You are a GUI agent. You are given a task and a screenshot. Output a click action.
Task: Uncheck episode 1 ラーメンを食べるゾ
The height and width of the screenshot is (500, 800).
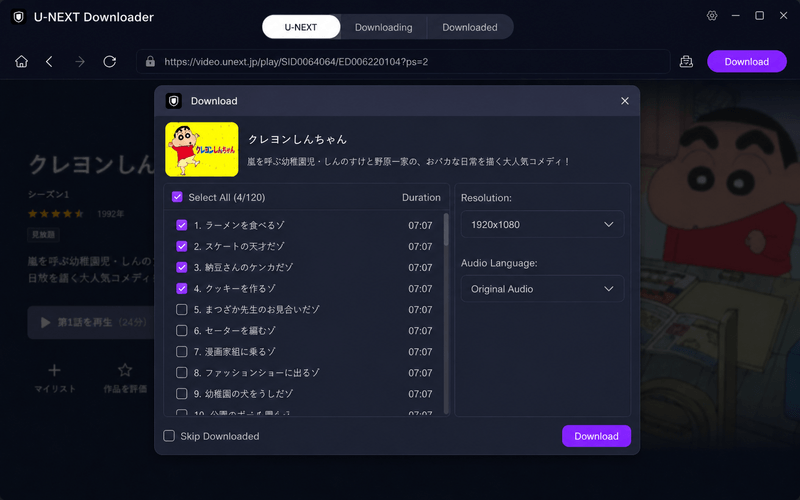click(182, 225)
